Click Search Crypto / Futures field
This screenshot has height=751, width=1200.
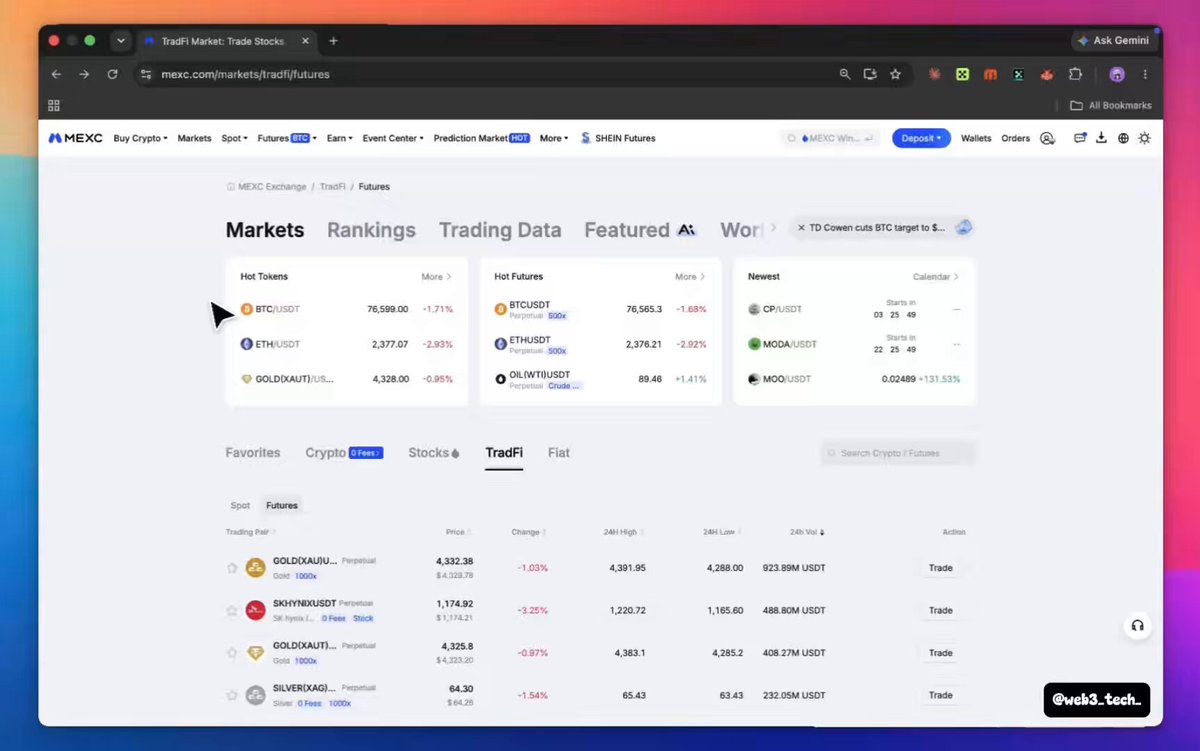[897, 453]
